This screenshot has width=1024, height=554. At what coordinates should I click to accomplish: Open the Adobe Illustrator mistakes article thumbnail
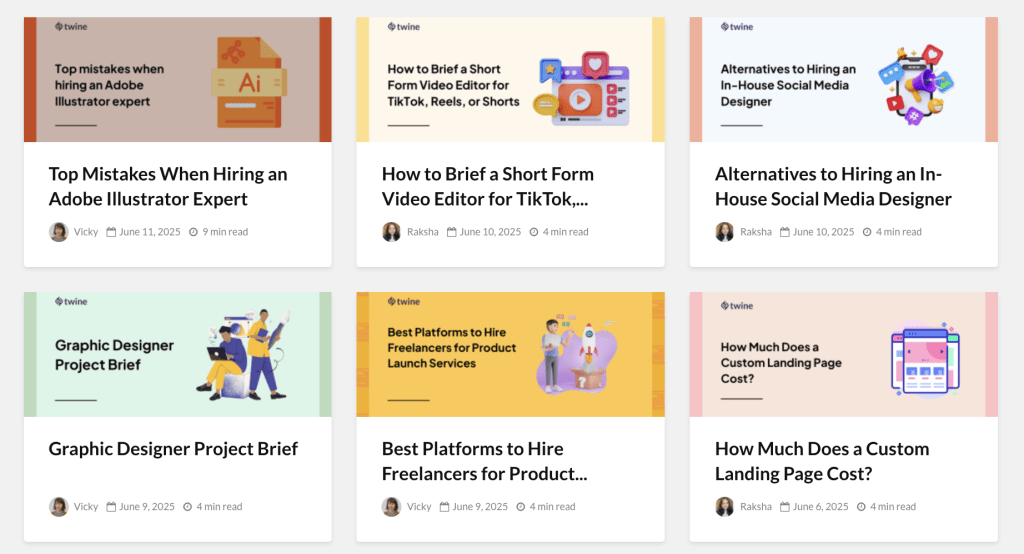click(x=177, y=80)
